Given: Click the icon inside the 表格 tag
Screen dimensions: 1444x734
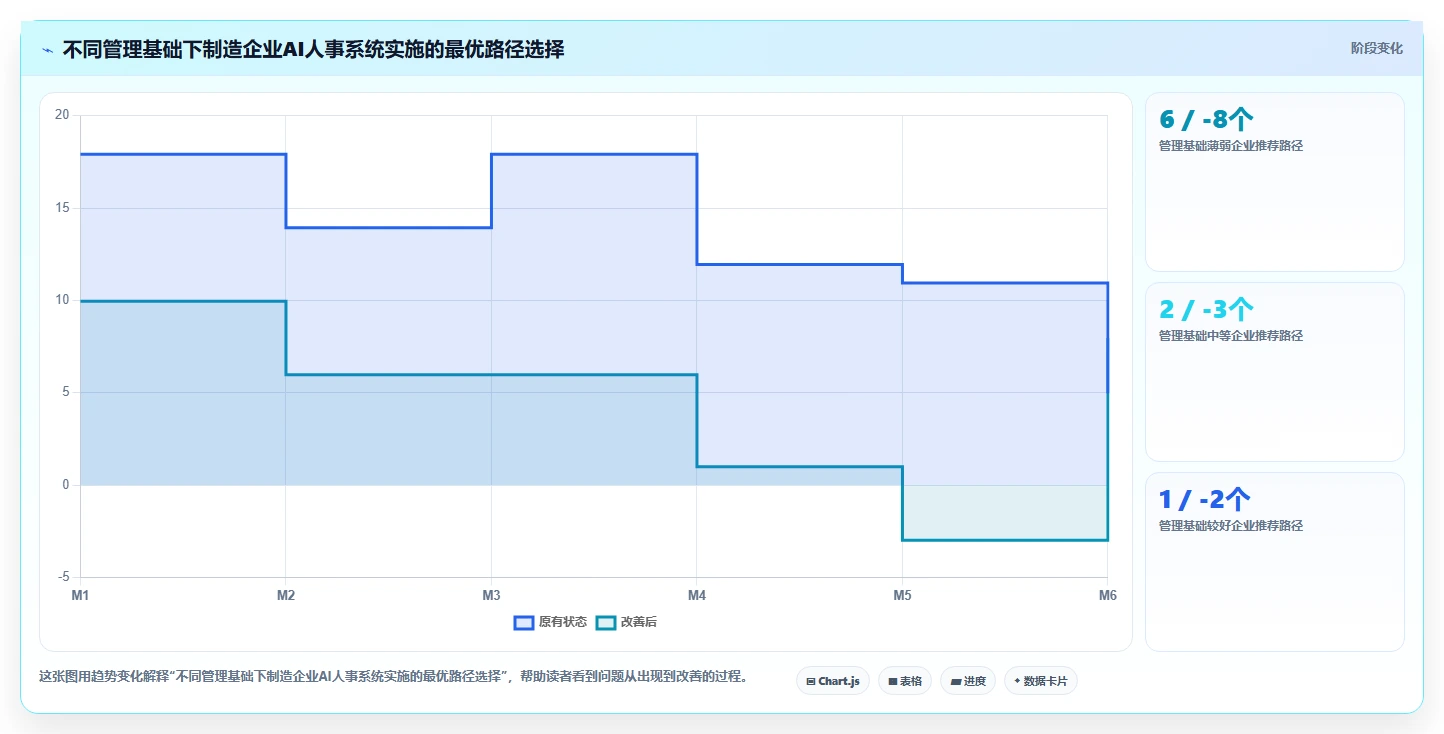Looking at the screenshot, I should [893, 682].
